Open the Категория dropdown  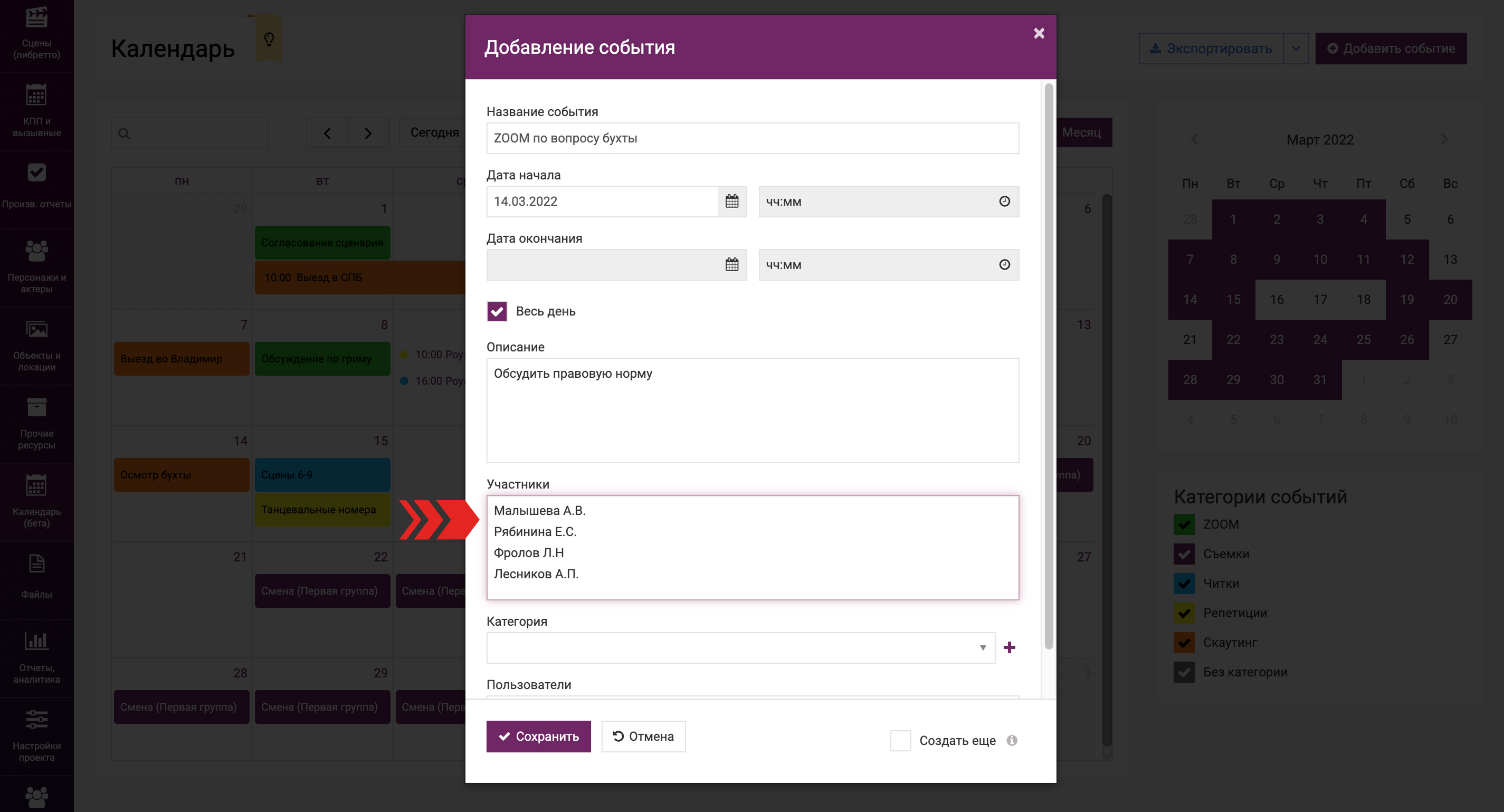coord(741,647)
